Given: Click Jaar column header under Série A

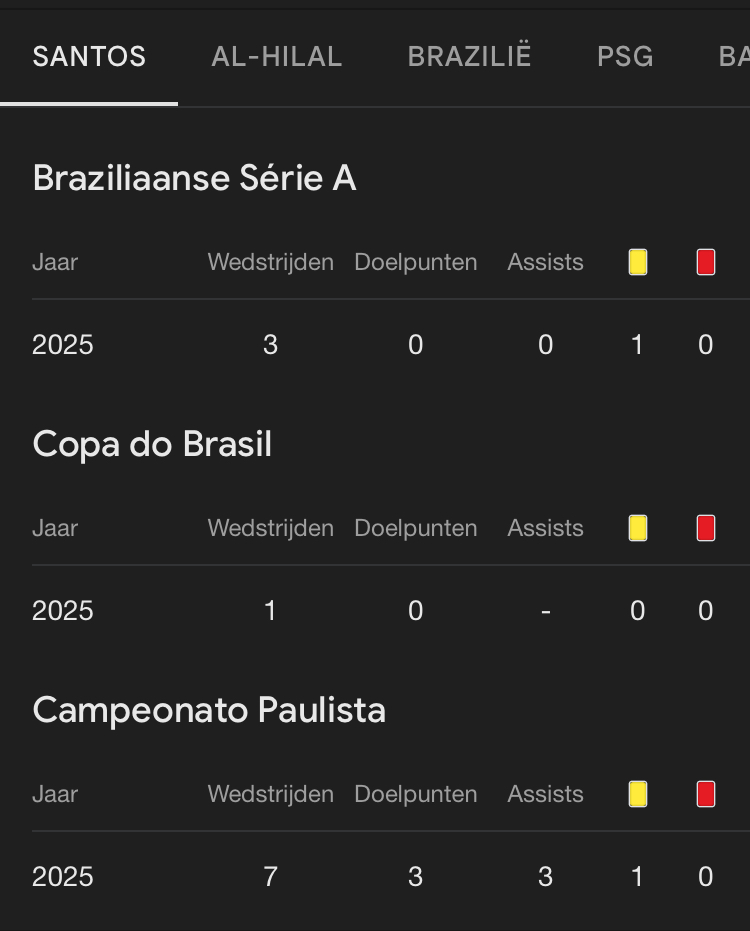Looking at the screenshot, I should 55,262.
